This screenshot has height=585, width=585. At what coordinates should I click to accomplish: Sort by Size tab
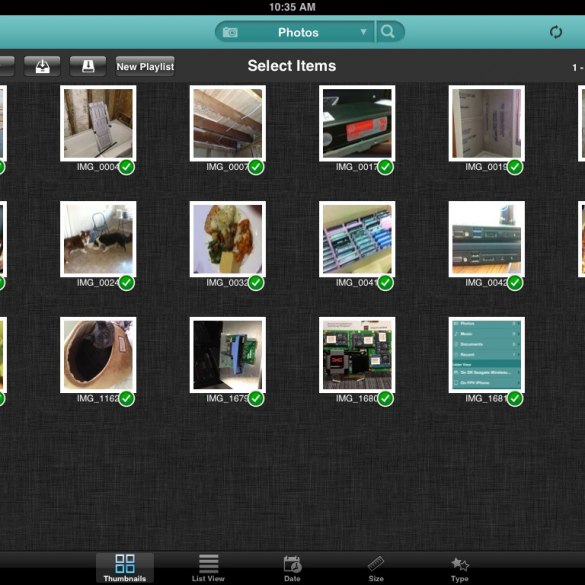click(x=376, y=568)
